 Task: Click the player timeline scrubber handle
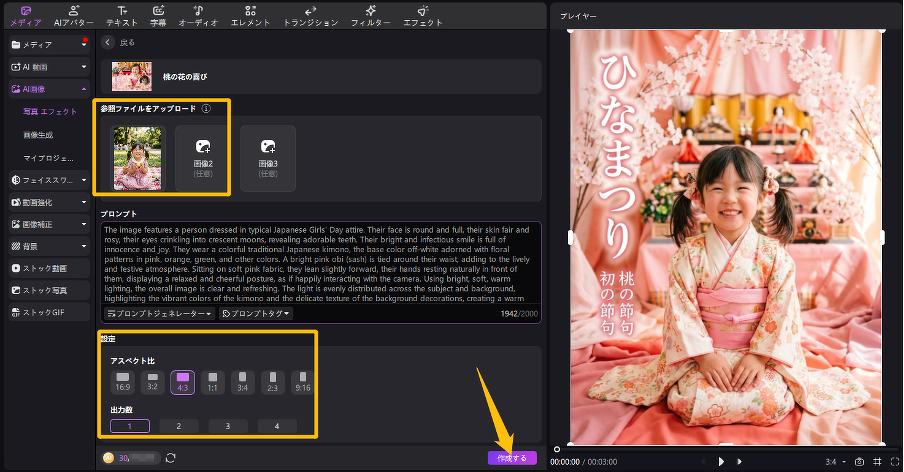click(x=557, y=449)
